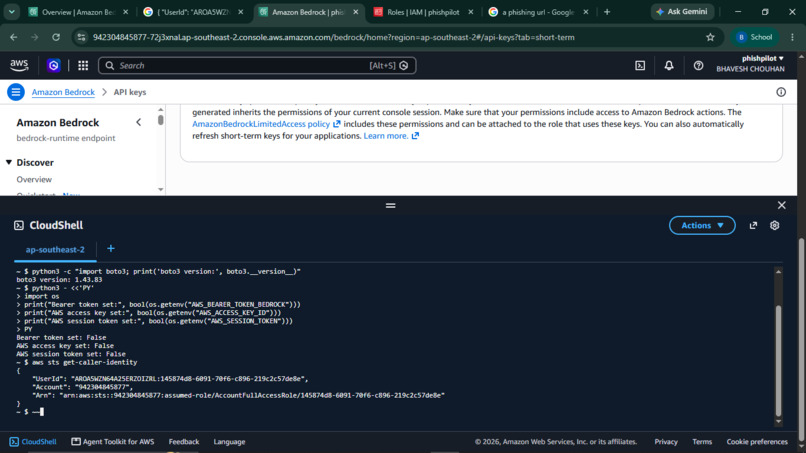Close the Overview Amazon Bedrock tab
Image resolution: width=806 pixels, height=453 pixels.
tap(125, 12)
